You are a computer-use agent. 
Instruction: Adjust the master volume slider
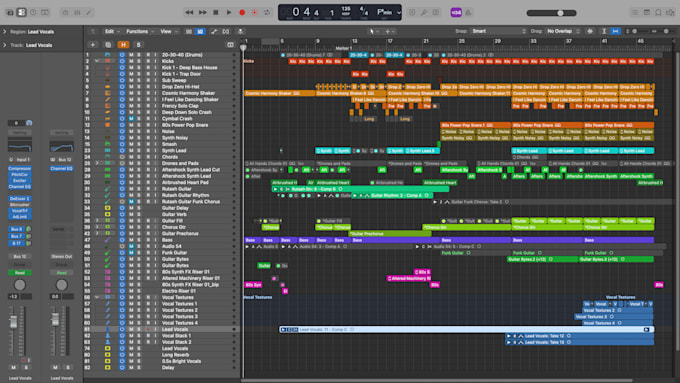pos(560,13)
